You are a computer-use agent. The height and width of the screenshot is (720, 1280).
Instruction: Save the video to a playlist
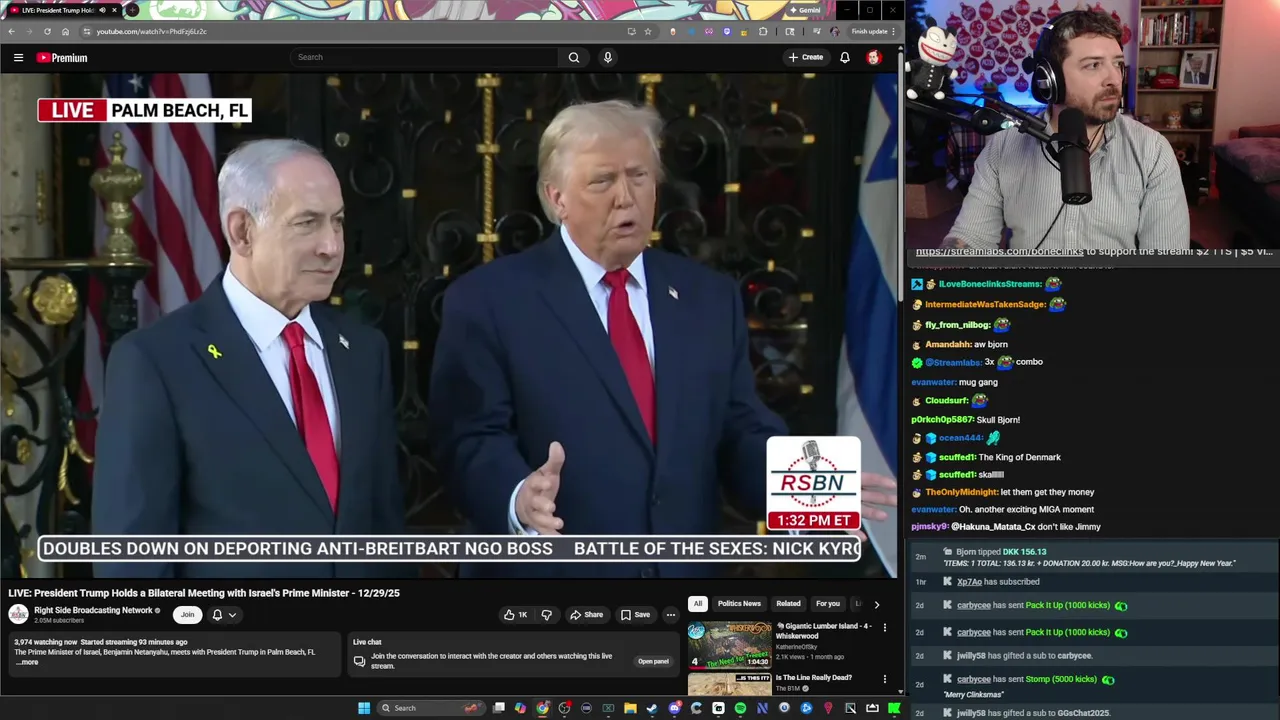635,615
